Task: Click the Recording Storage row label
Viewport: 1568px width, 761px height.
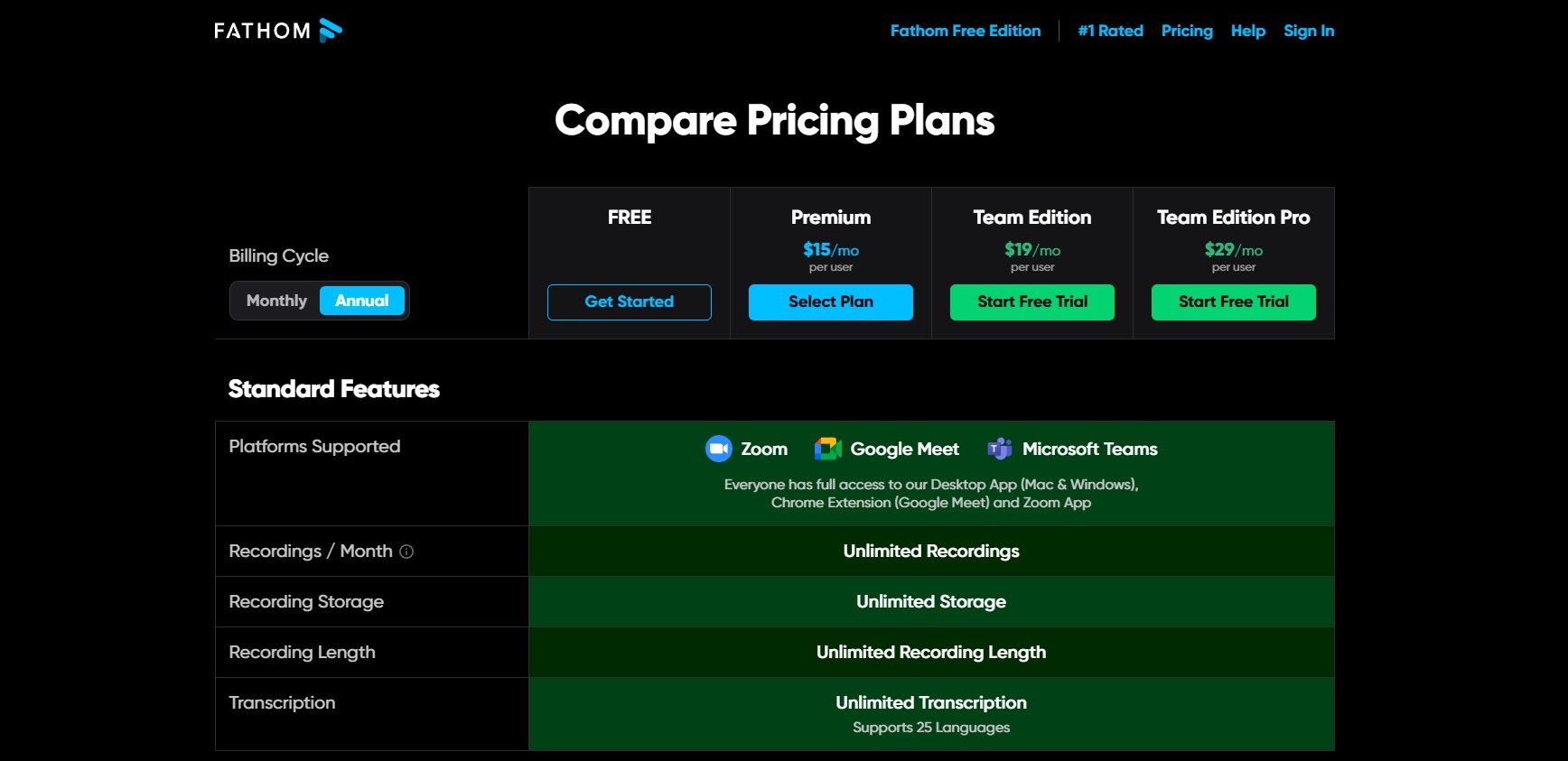Action: [x=306, y=602]
